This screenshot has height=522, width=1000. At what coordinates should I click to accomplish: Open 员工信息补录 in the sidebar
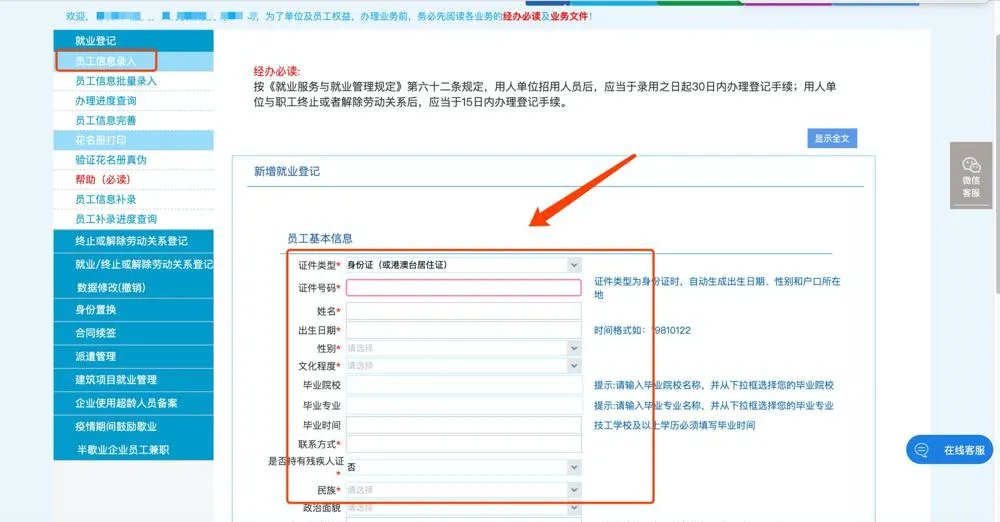tap(134, 200)
